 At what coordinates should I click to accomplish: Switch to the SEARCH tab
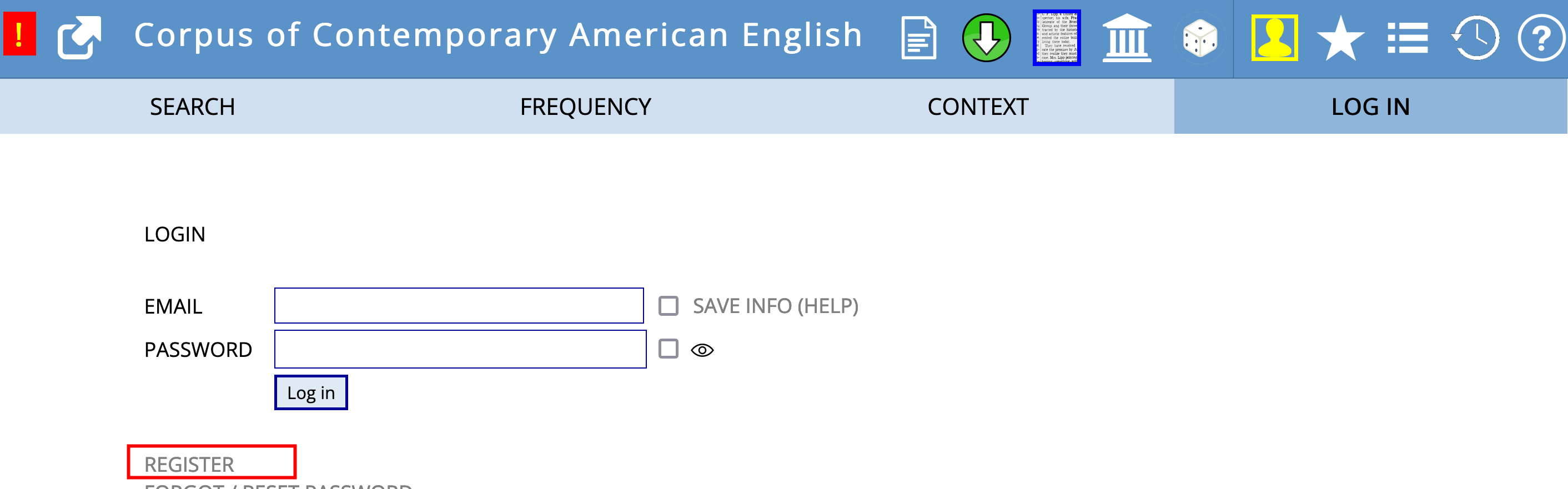click(x=192, y=107)
